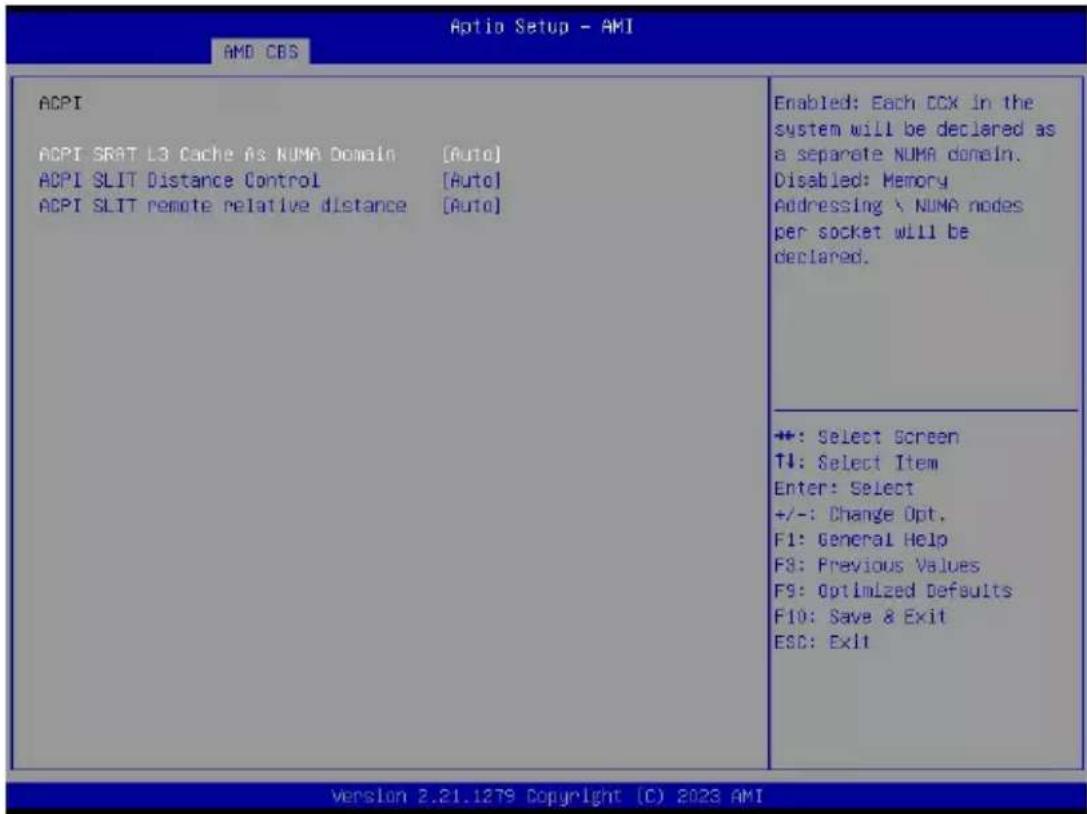Open the SLIT remote relative distance [Auto] value
This screenshot has height=814, width=1087.
471,206
